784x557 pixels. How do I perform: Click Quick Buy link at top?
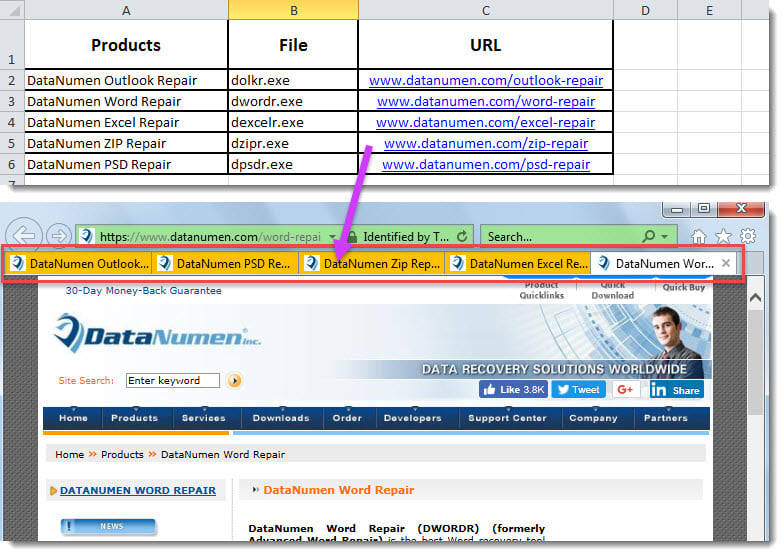click(684, 288)
